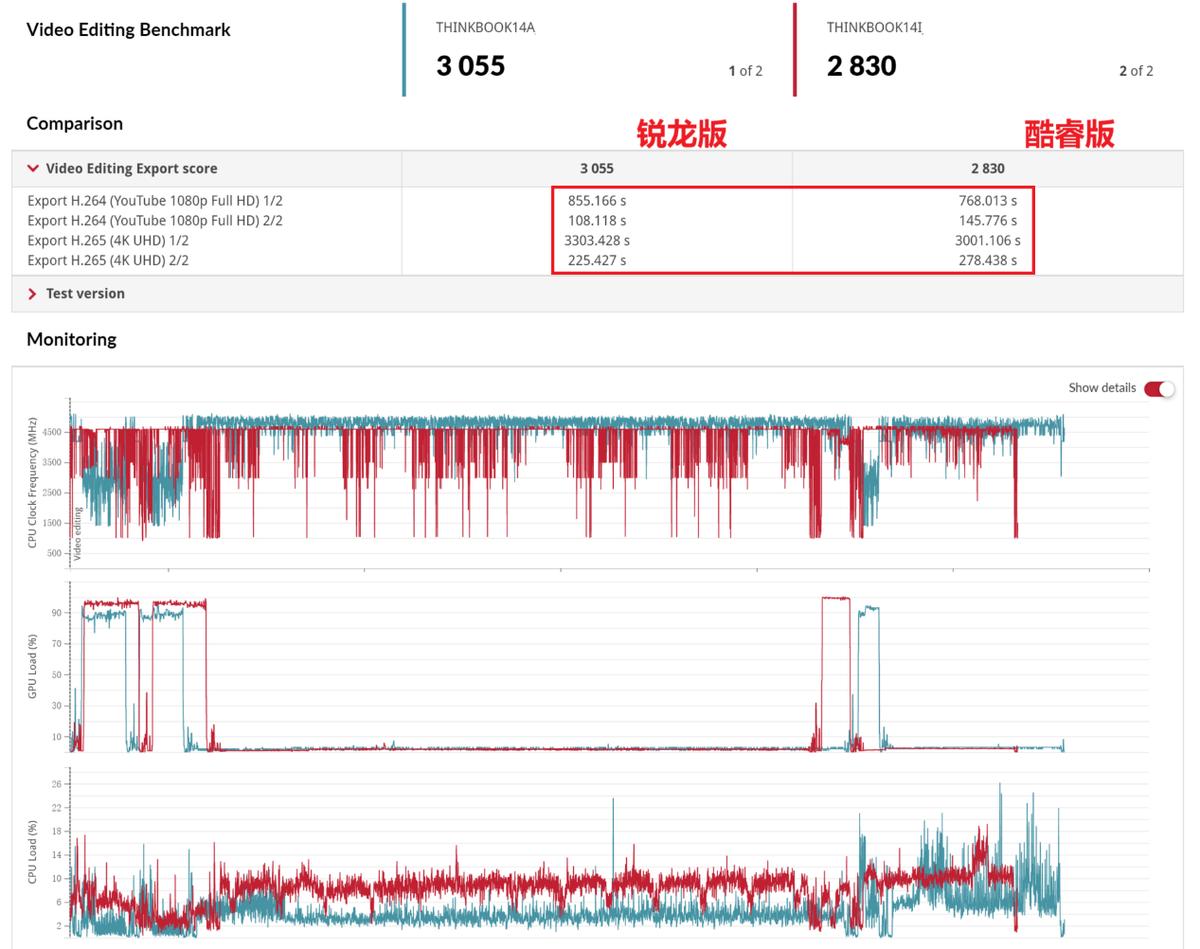Viewport: 1200px width, 949px height.
Task: Click the 108.118 s value
Action: coord(597,221)
